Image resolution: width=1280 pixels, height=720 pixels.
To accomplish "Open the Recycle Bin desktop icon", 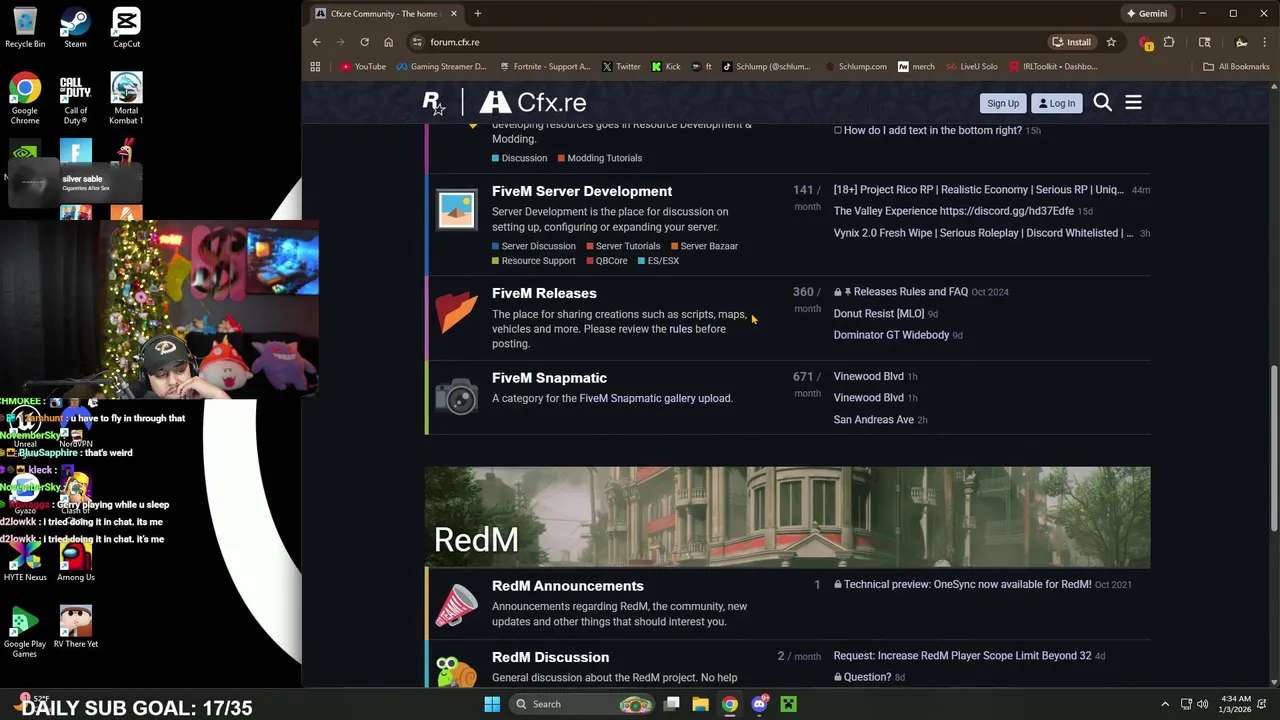I will point(25,28).
